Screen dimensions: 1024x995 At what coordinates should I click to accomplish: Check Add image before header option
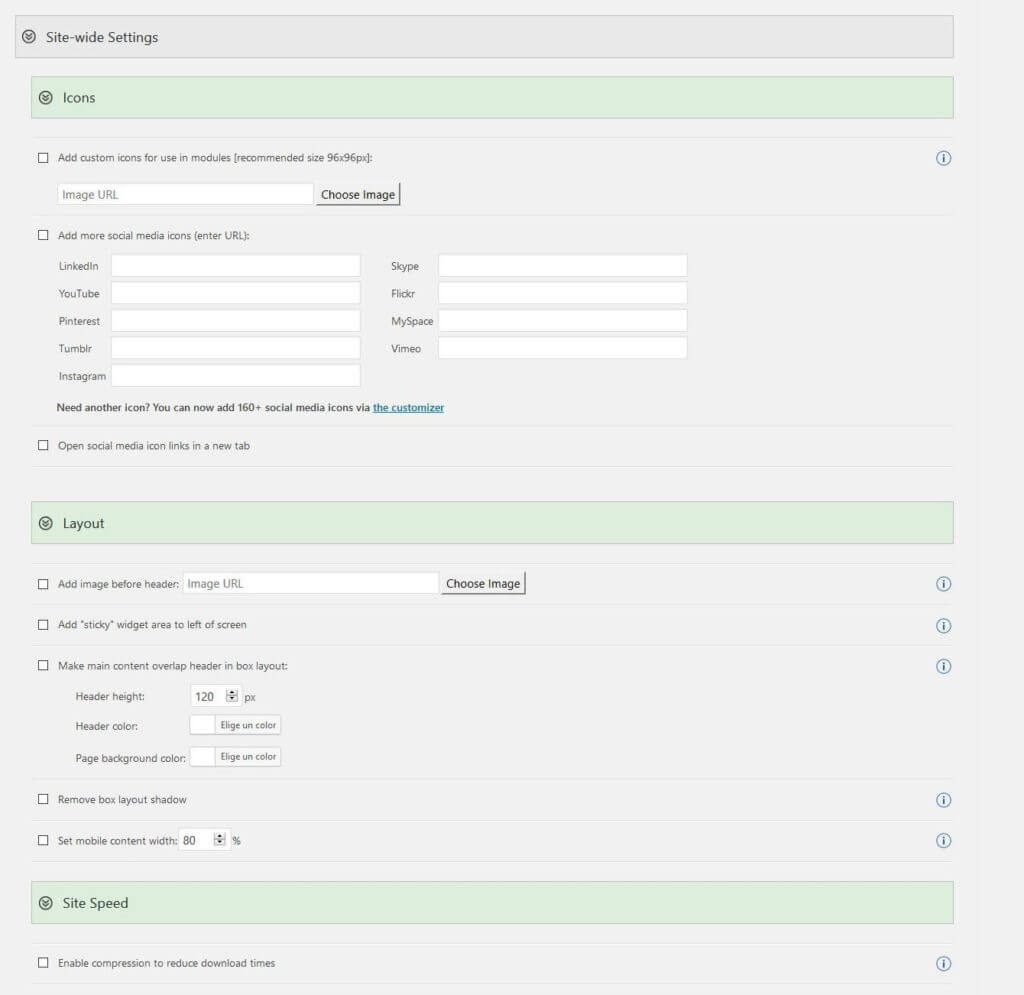click(43, 584)
